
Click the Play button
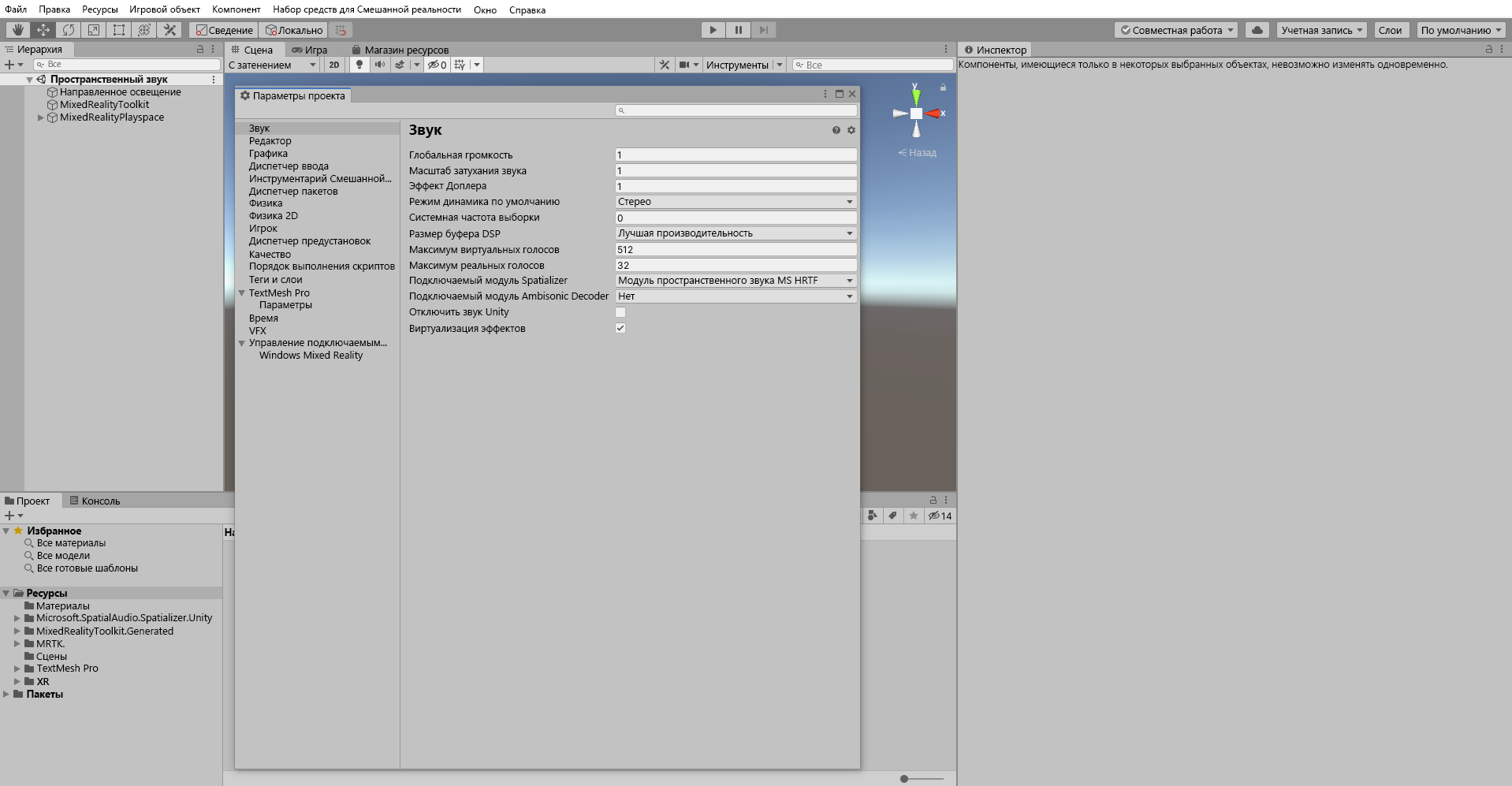[x=713, y=30]
